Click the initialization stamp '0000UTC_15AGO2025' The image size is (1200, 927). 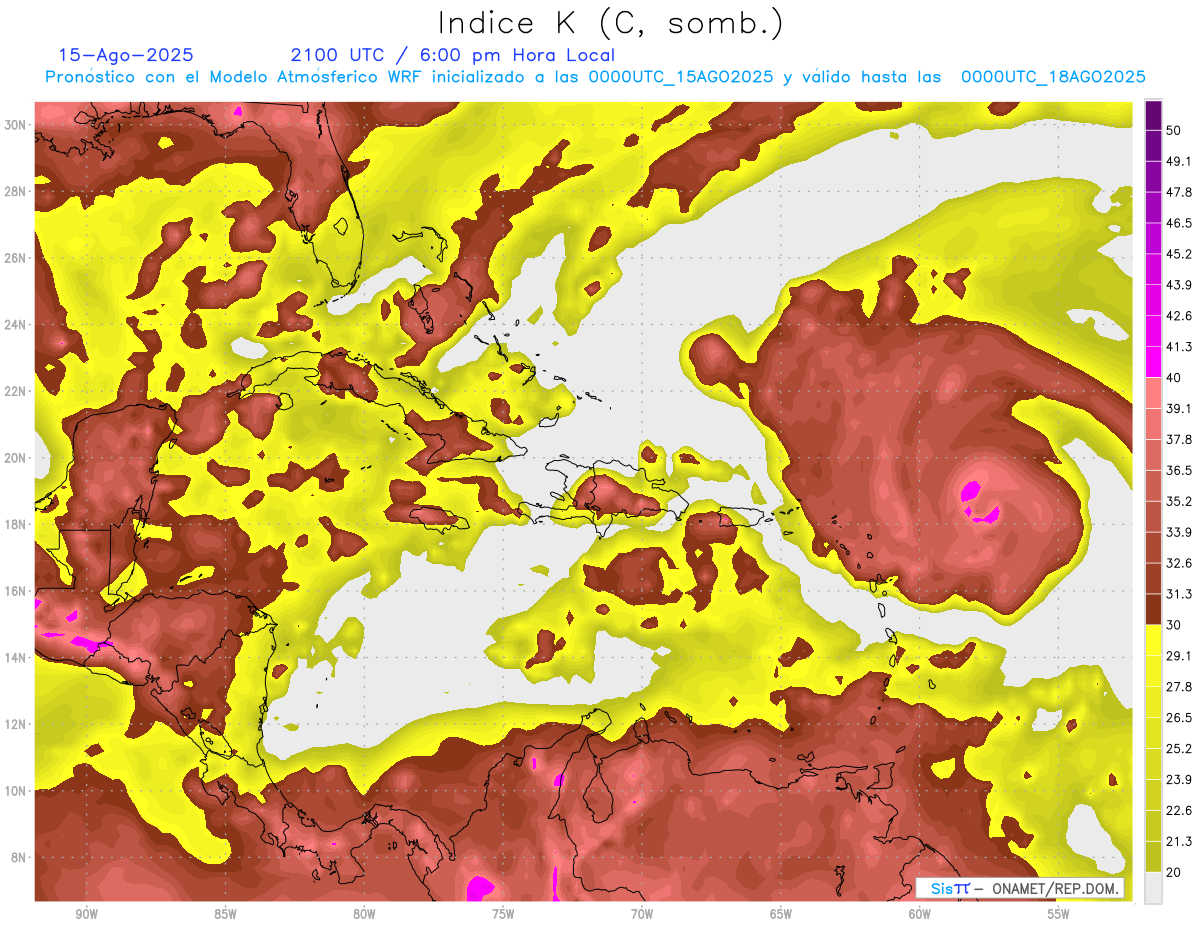[x=680, y=77]
